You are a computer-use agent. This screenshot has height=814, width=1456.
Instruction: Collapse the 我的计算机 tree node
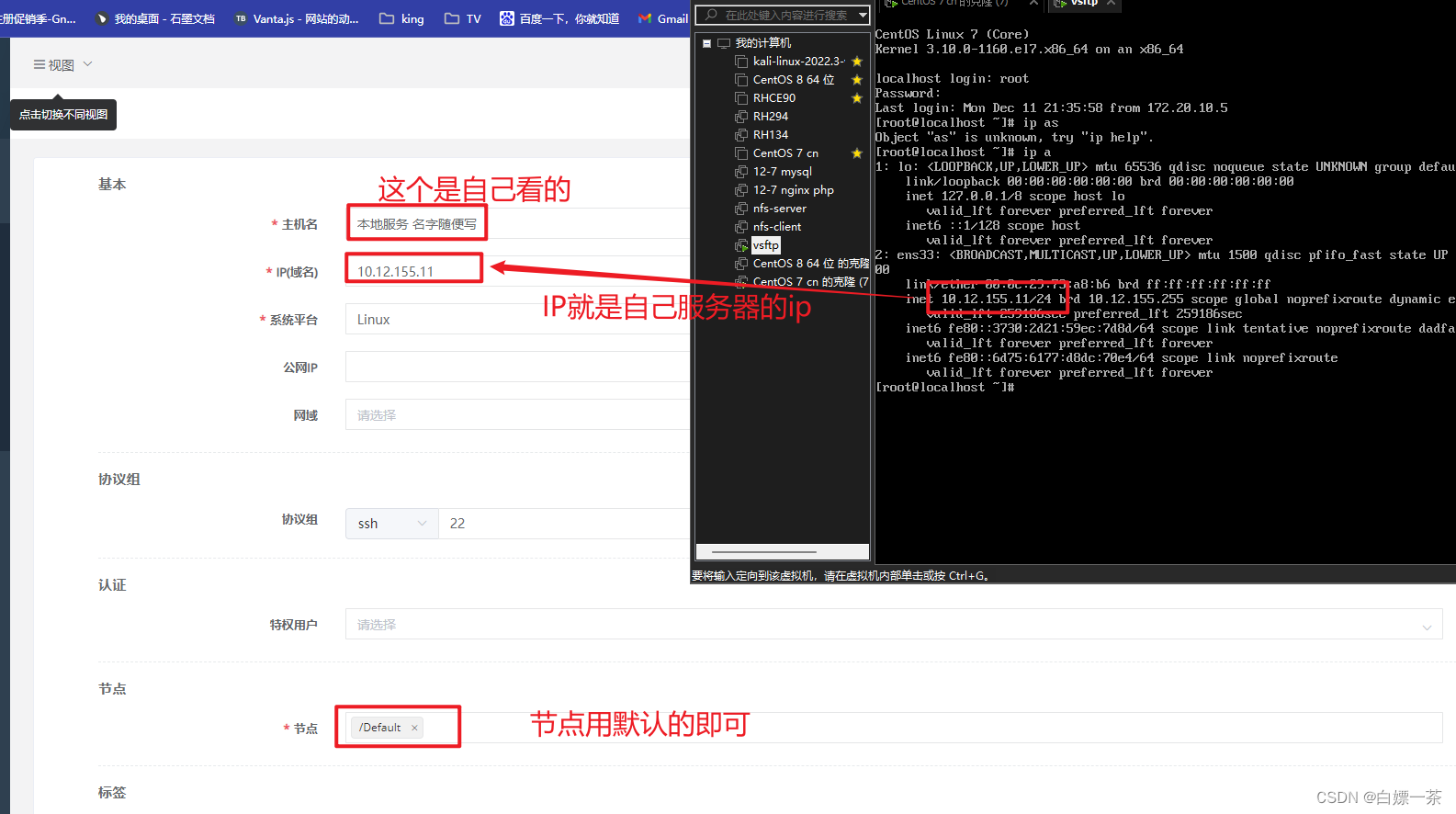click(706, 43)
